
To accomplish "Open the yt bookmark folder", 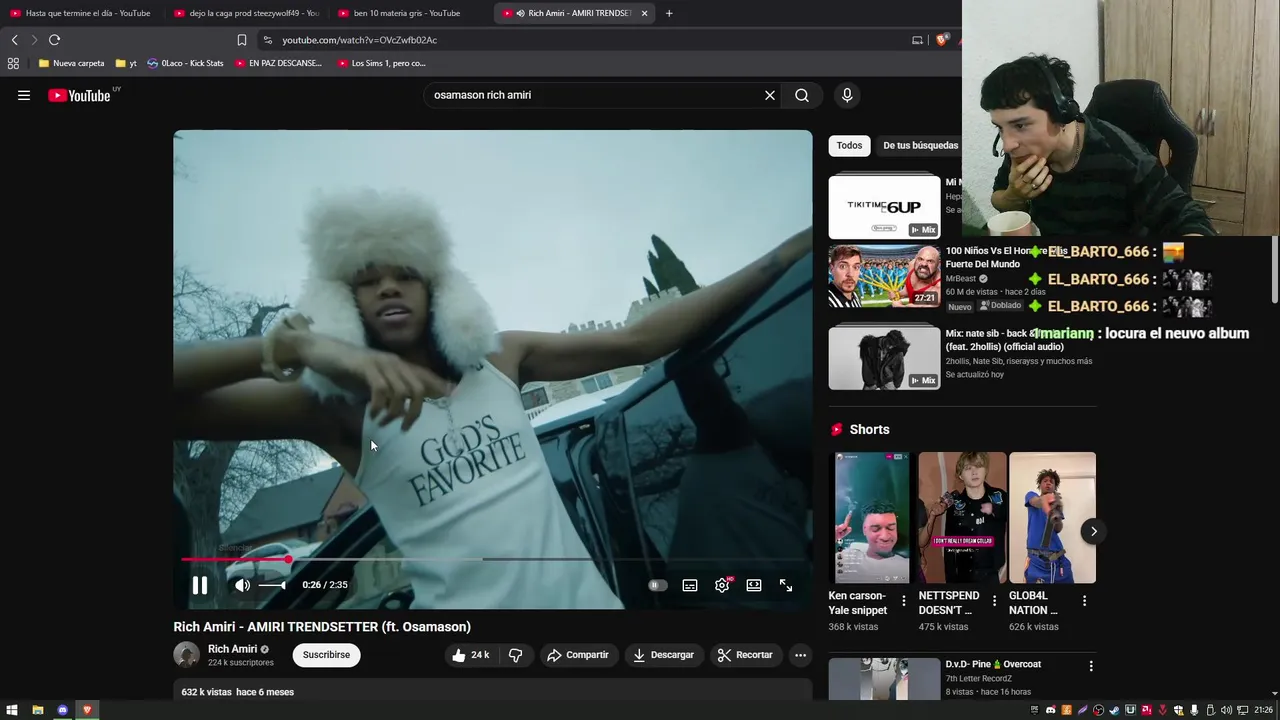I will click(126, 63).
